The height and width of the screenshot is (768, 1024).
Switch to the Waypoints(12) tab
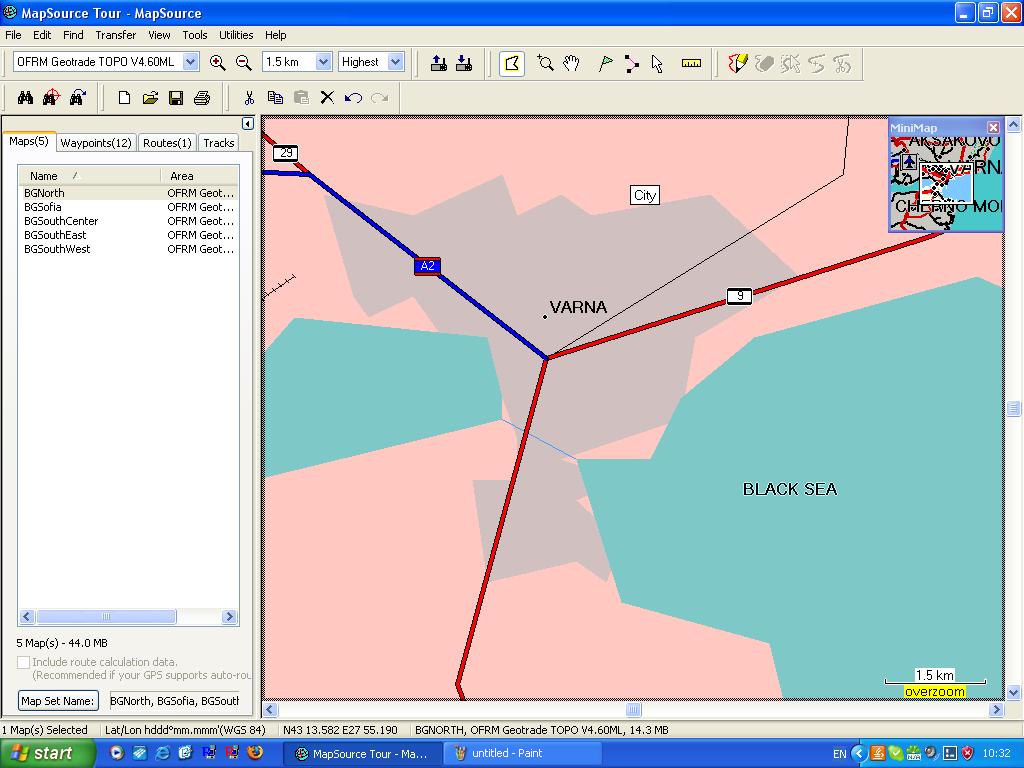95,143
